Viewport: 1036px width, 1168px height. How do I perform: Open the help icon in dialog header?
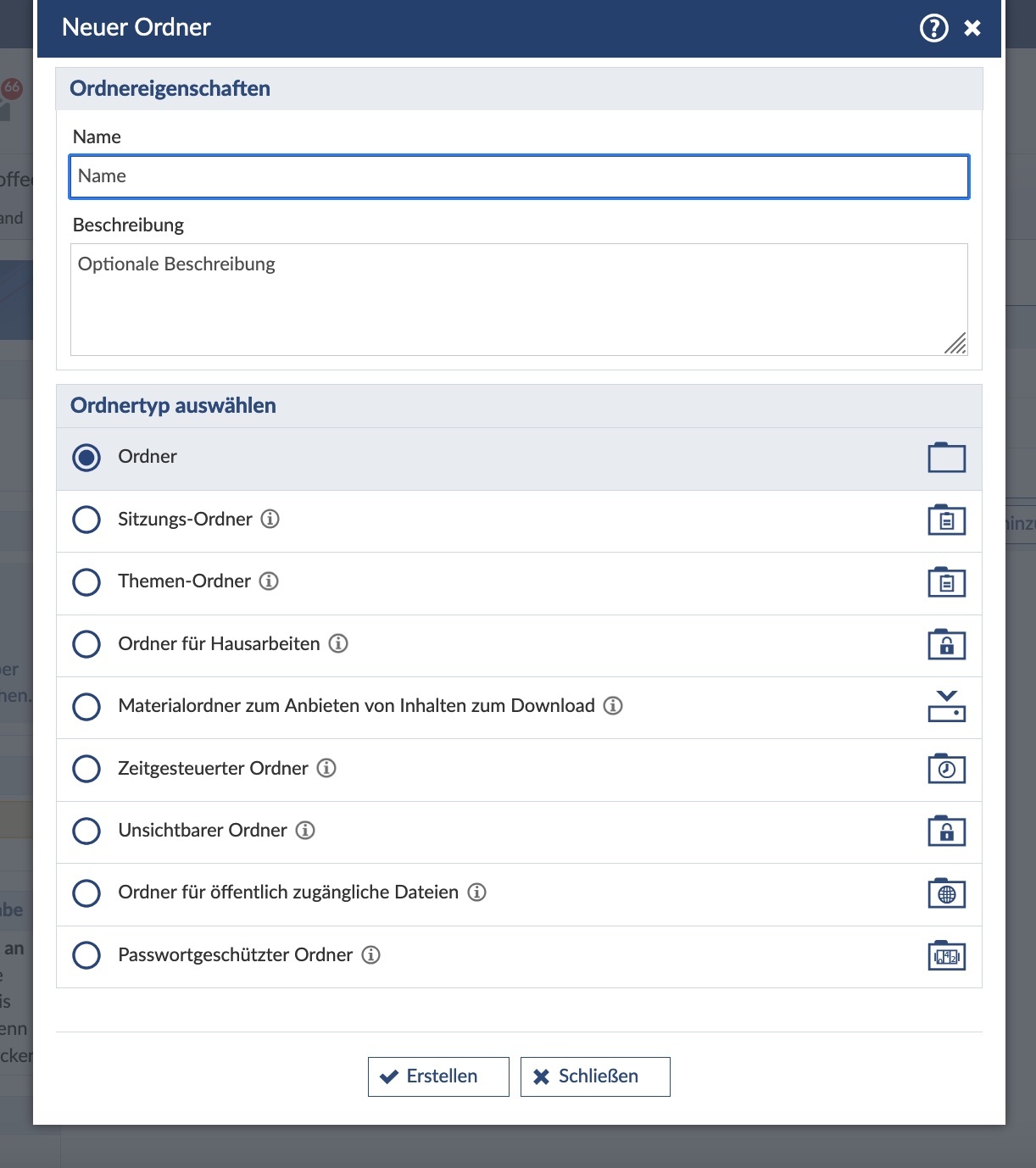coord(933,28)
